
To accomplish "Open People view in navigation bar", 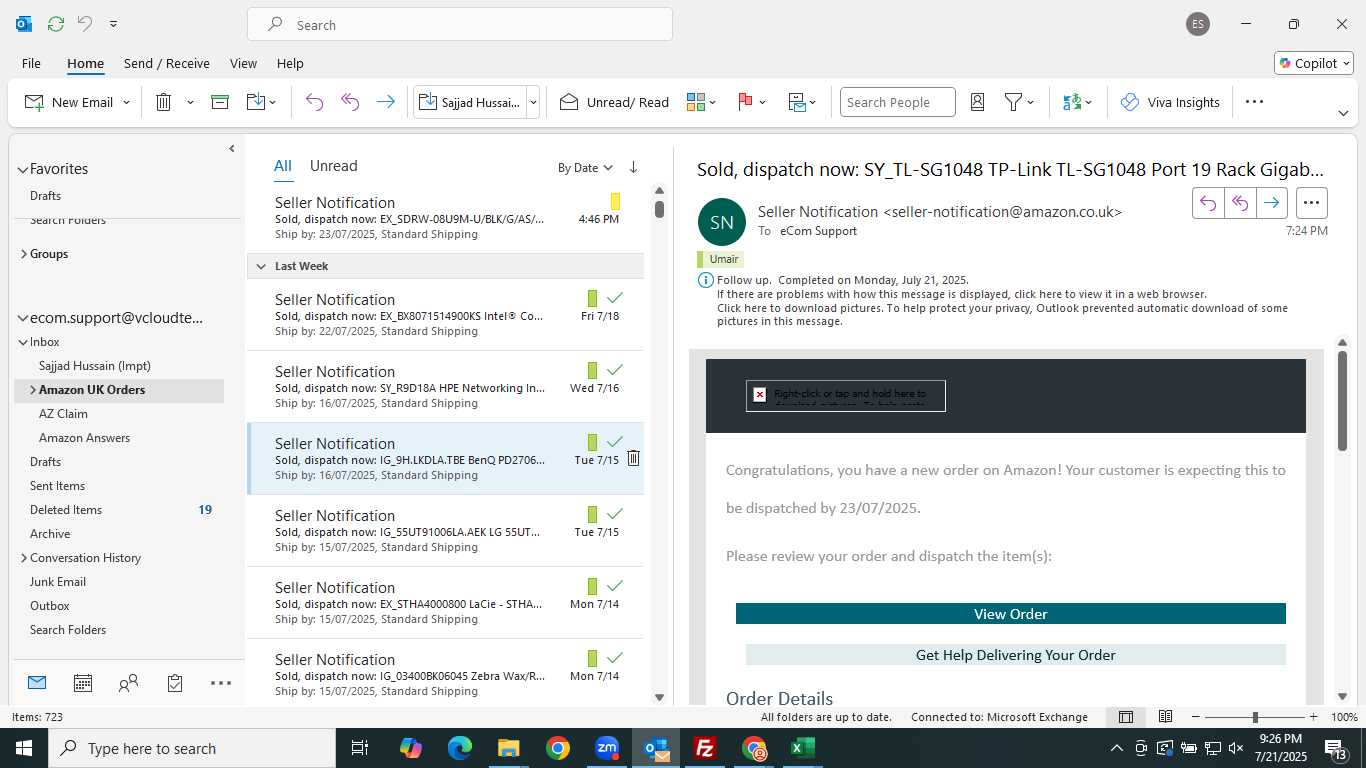I will click(x=128, y=683).
